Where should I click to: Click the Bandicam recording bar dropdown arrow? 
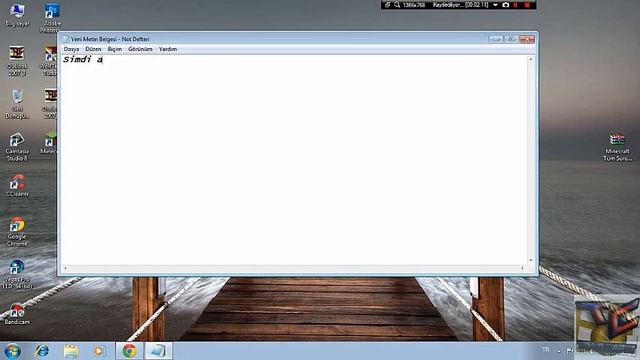click(x=495, y=5)
